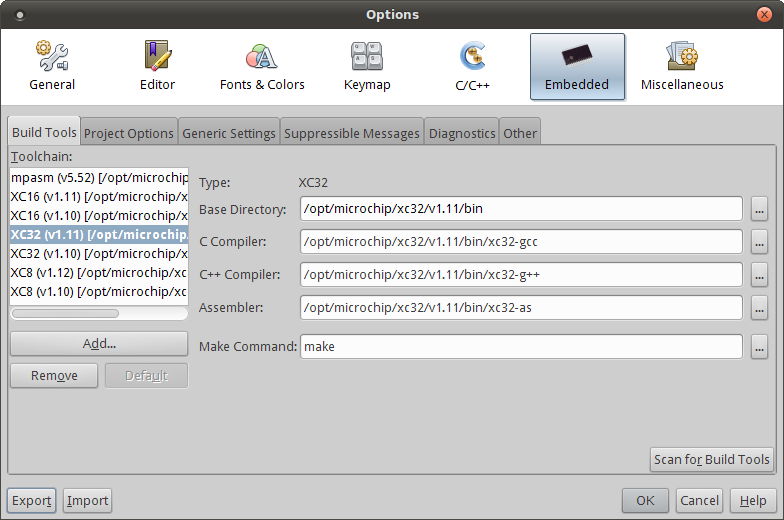This screenshot has height=520, width=784.
Task: Select XC8 (v1.10) toolchain
Action: pyautogui.click(x=99, y=292)
